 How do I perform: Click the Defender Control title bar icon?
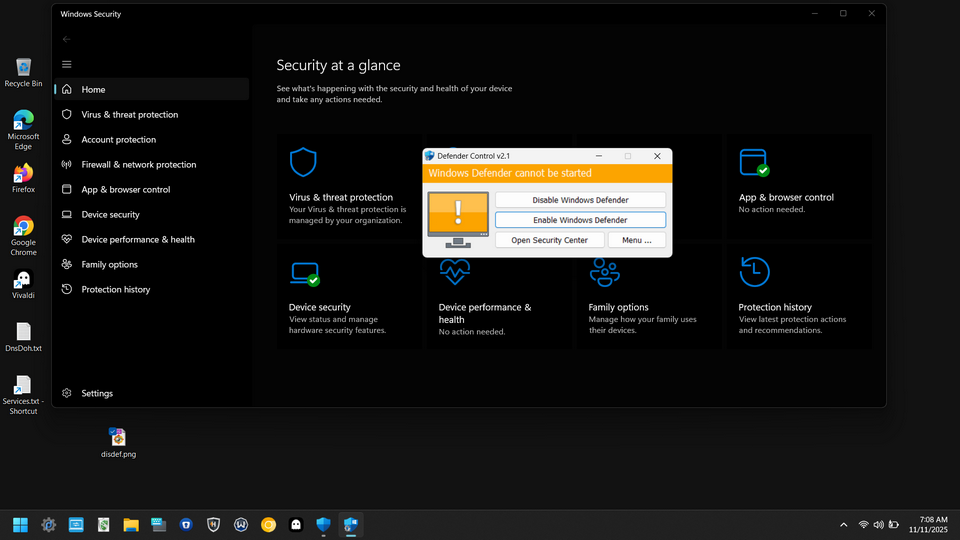[x=430, y=156]
